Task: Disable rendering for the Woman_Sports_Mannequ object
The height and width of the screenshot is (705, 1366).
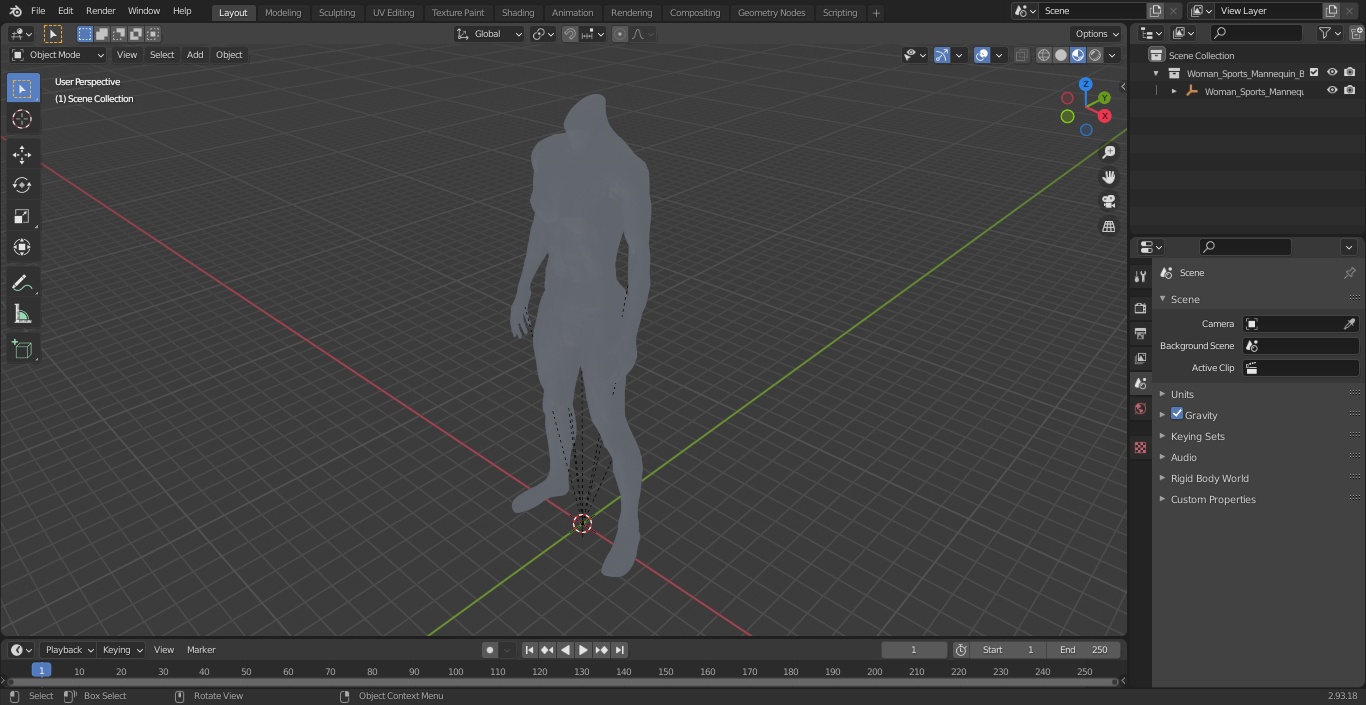Action: 1350,90
